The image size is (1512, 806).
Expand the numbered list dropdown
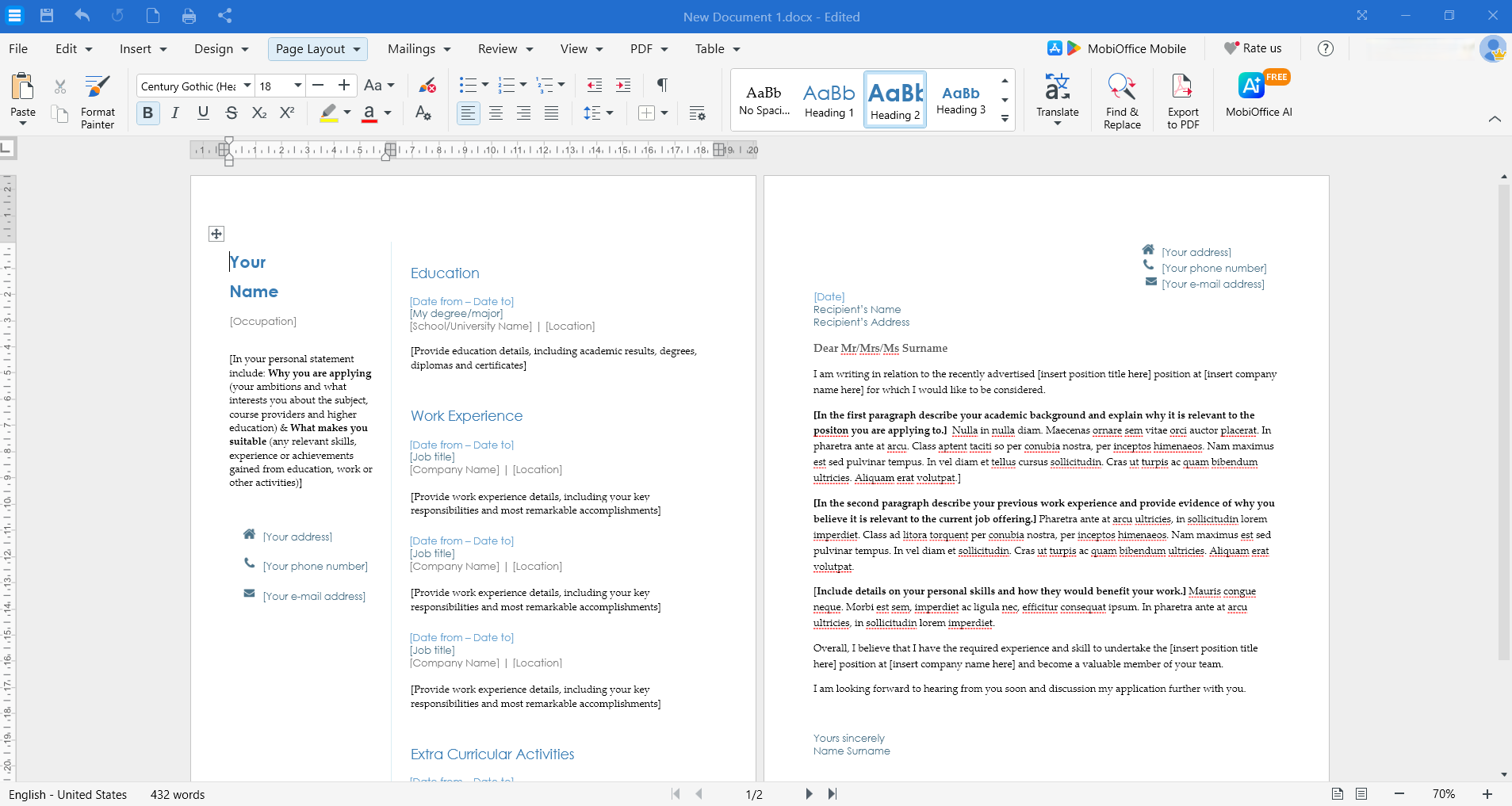[523, 86]
